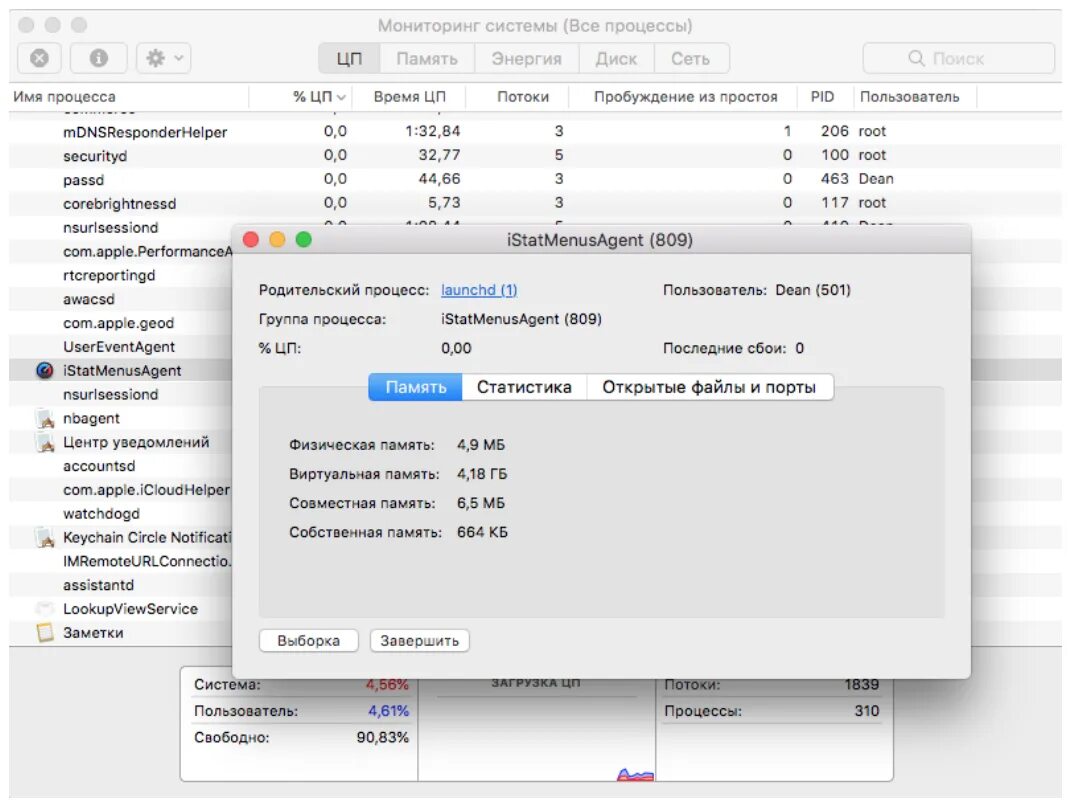Switch to the Диск tab
This screenshot has height=806, width=1070.
tap(616, 59)
